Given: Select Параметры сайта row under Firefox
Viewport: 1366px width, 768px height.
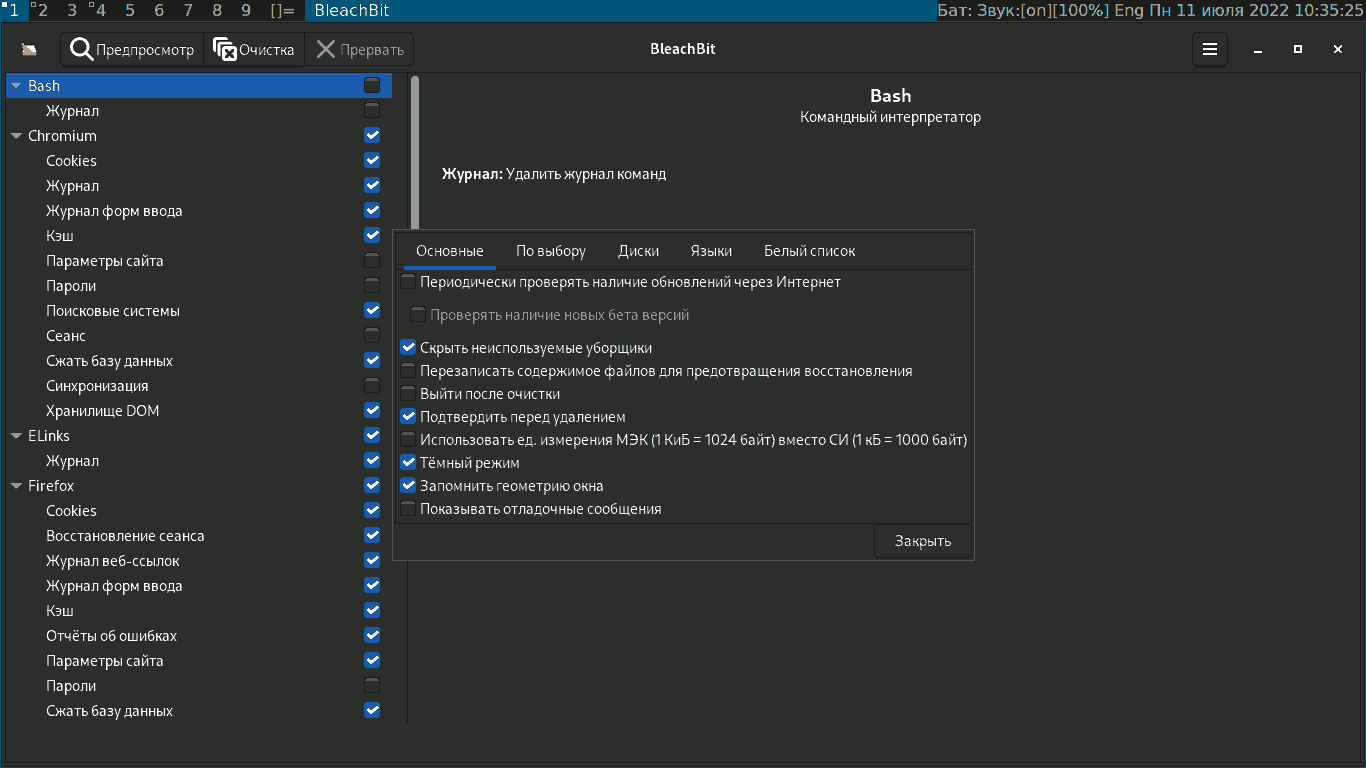Looking at the screenshot, I should (199, 661).
